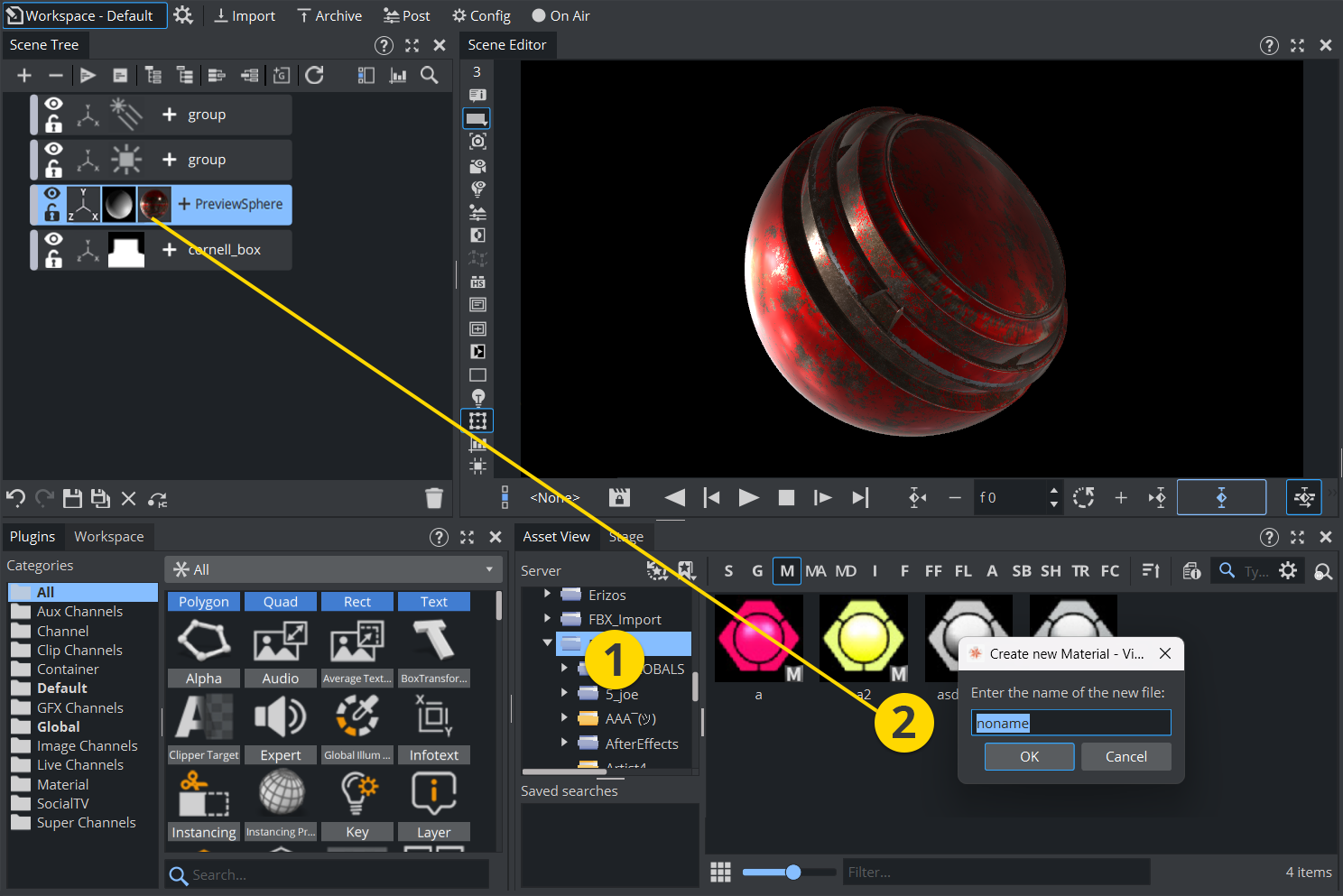Select the Audio plugin icon

pos(280,717)
